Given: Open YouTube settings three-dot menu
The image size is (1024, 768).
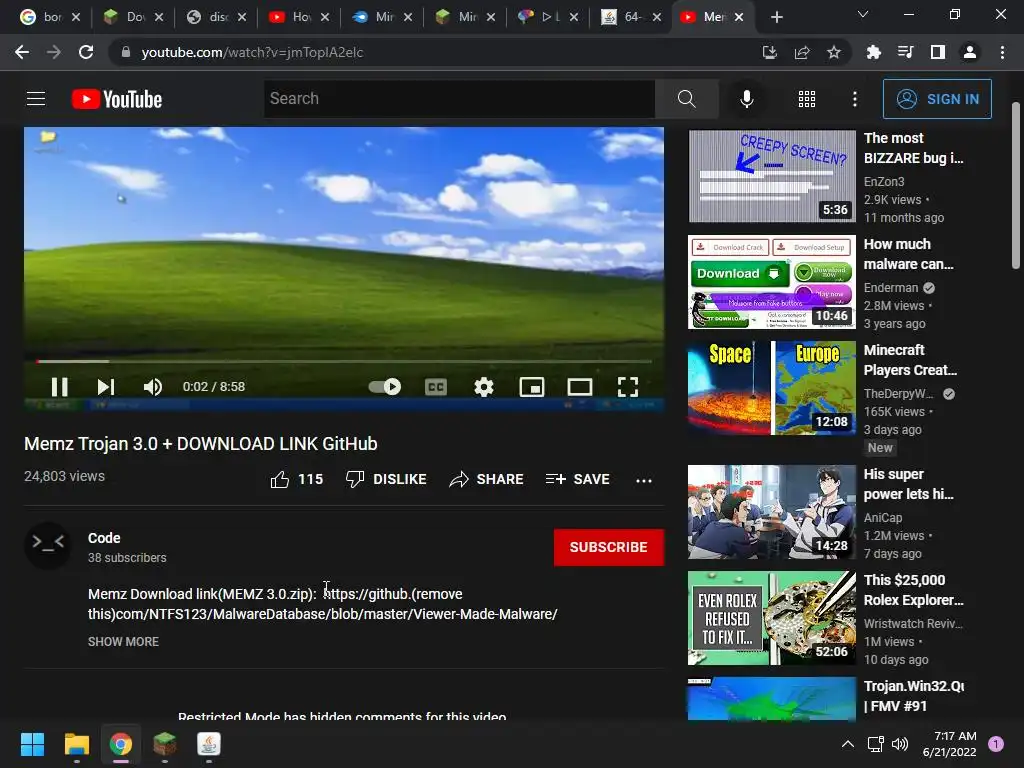Looking at the screenshot, I should 855,99.
